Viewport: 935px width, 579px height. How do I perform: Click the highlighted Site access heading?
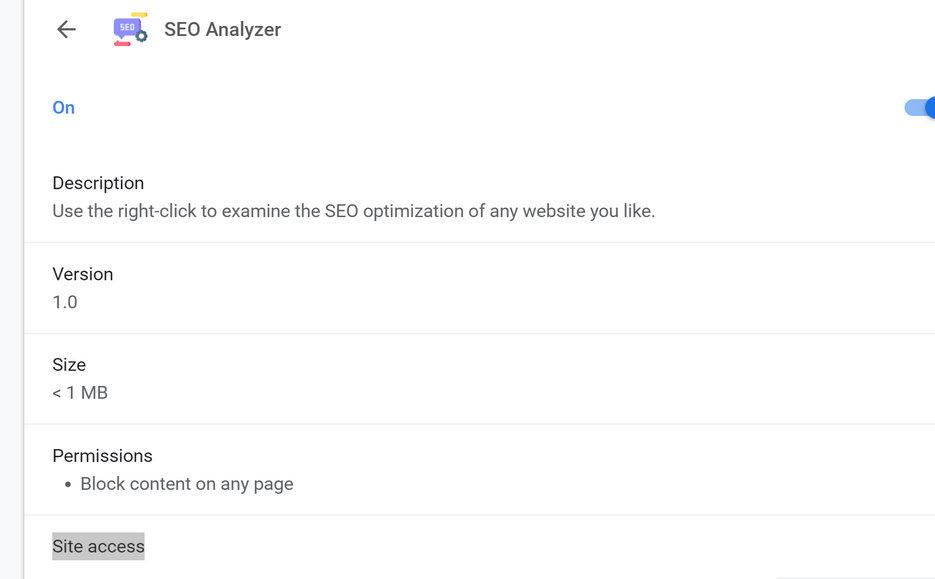tap(98, 546)
